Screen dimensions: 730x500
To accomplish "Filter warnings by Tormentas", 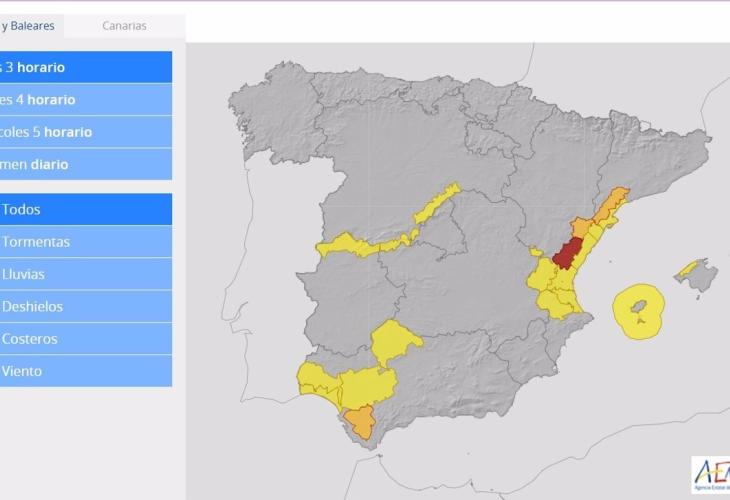I will [x=85, y=242].
